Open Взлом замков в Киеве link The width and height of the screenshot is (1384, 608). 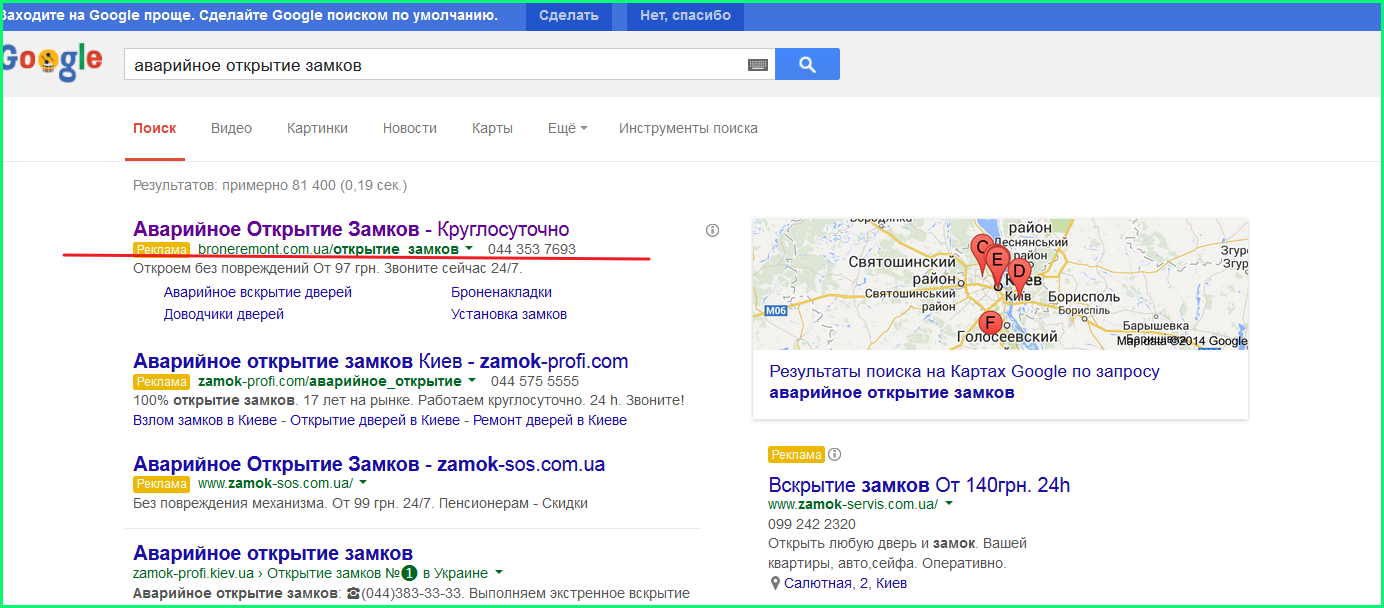click(x=205, y=420)
